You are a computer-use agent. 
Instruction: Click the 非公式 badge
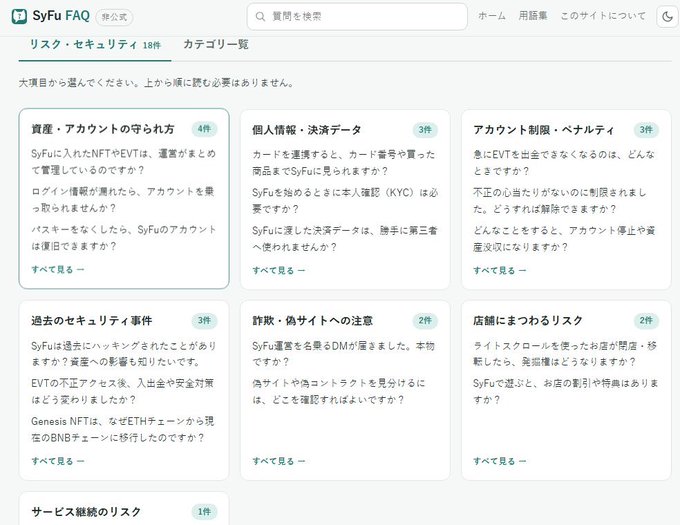click(114, 17)
